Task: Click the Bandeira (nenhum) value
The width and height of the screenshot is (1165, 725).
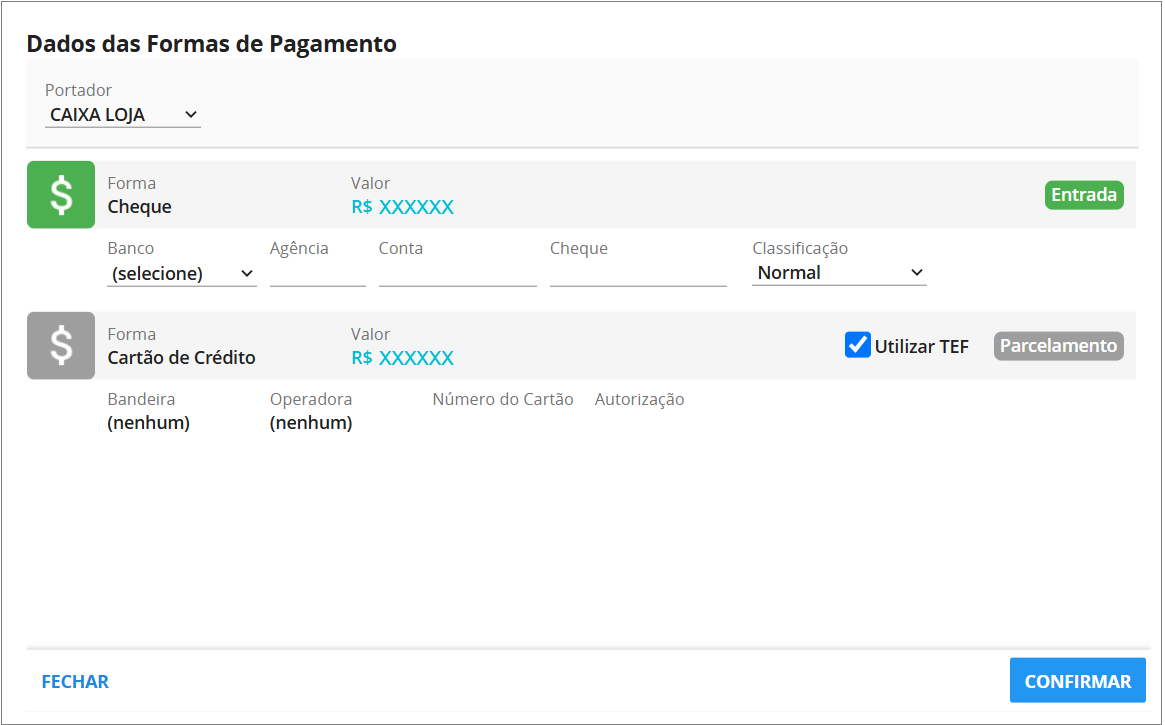Action: coord(148,423)
